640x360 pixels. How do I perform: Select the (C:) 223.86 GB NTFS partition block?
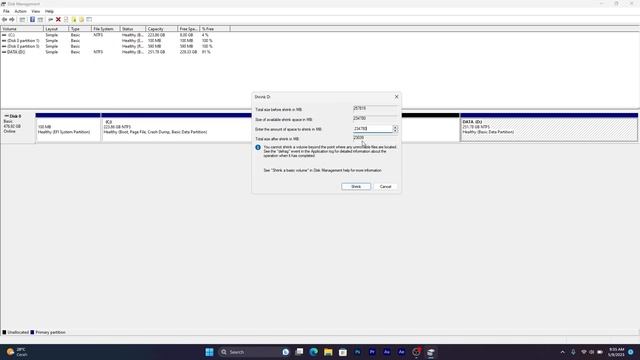pos(176,127)
